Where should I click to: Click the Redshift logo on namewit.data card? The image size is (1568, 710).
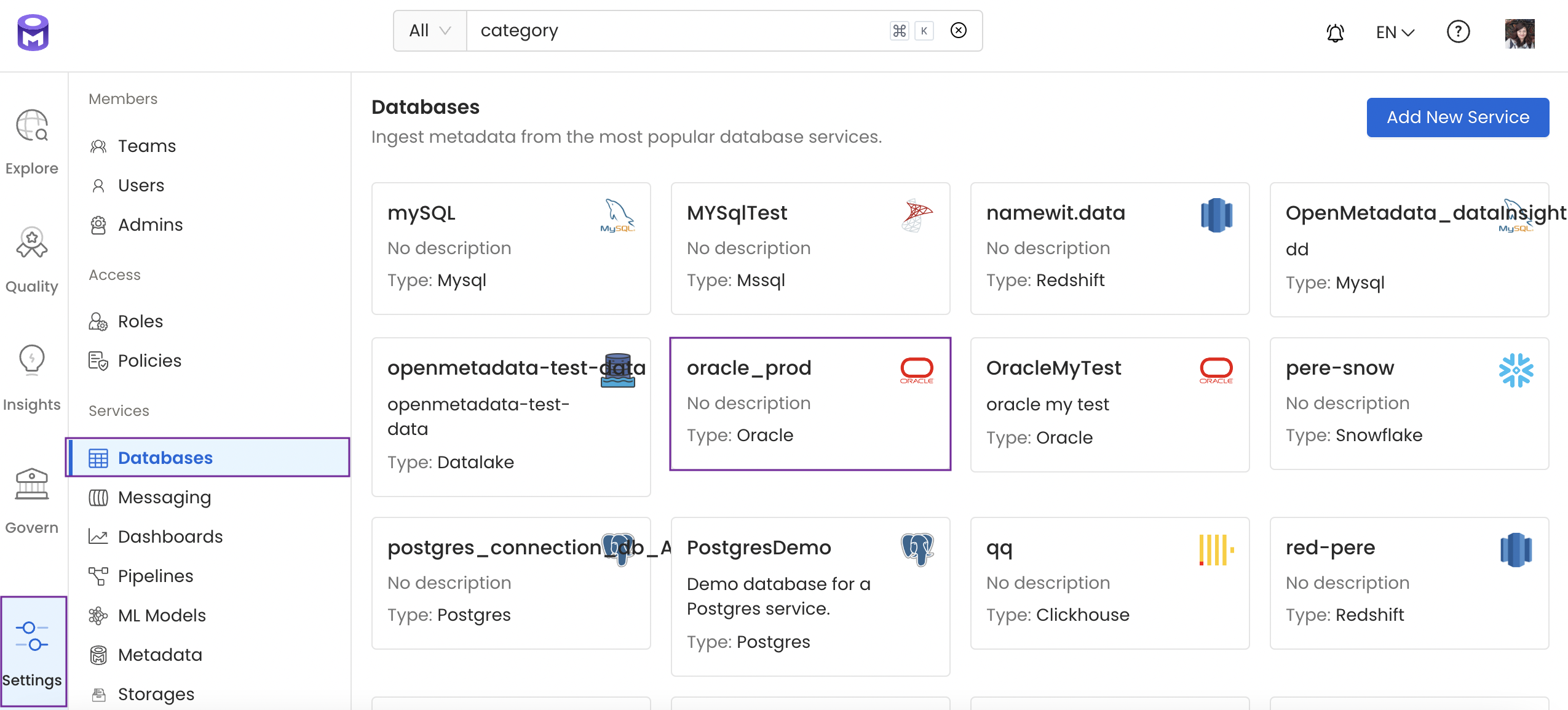point(1216,215)
